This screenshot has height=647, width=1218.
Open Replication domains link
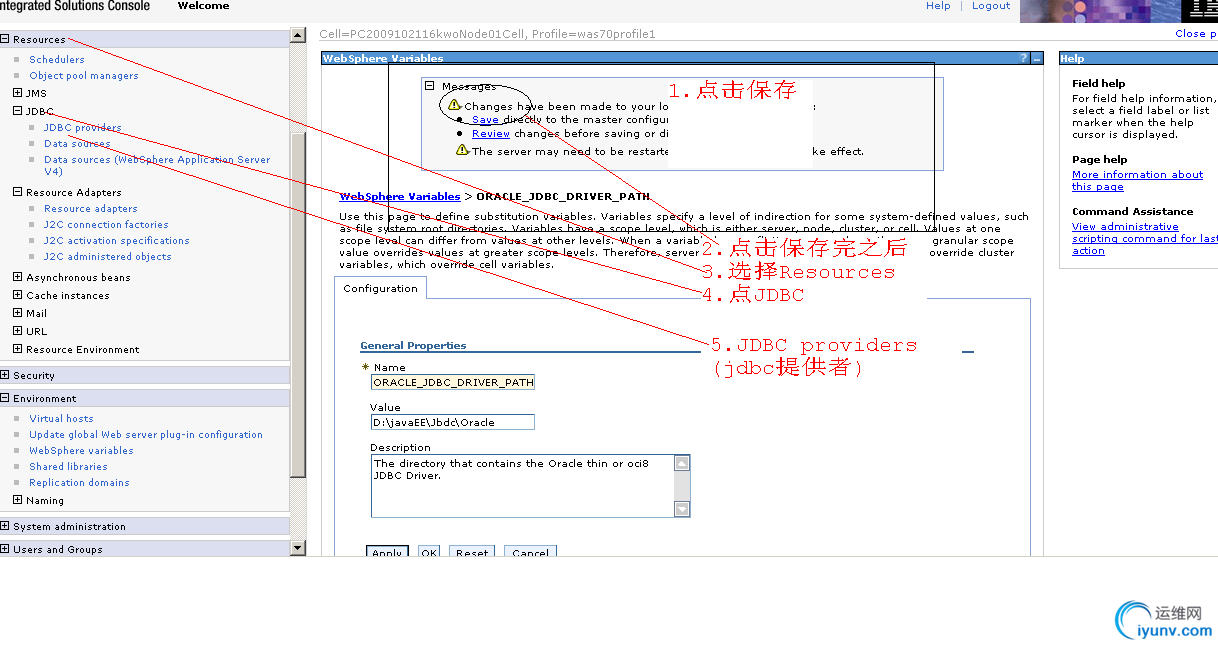pyautogui.click(x=79, y=483)
